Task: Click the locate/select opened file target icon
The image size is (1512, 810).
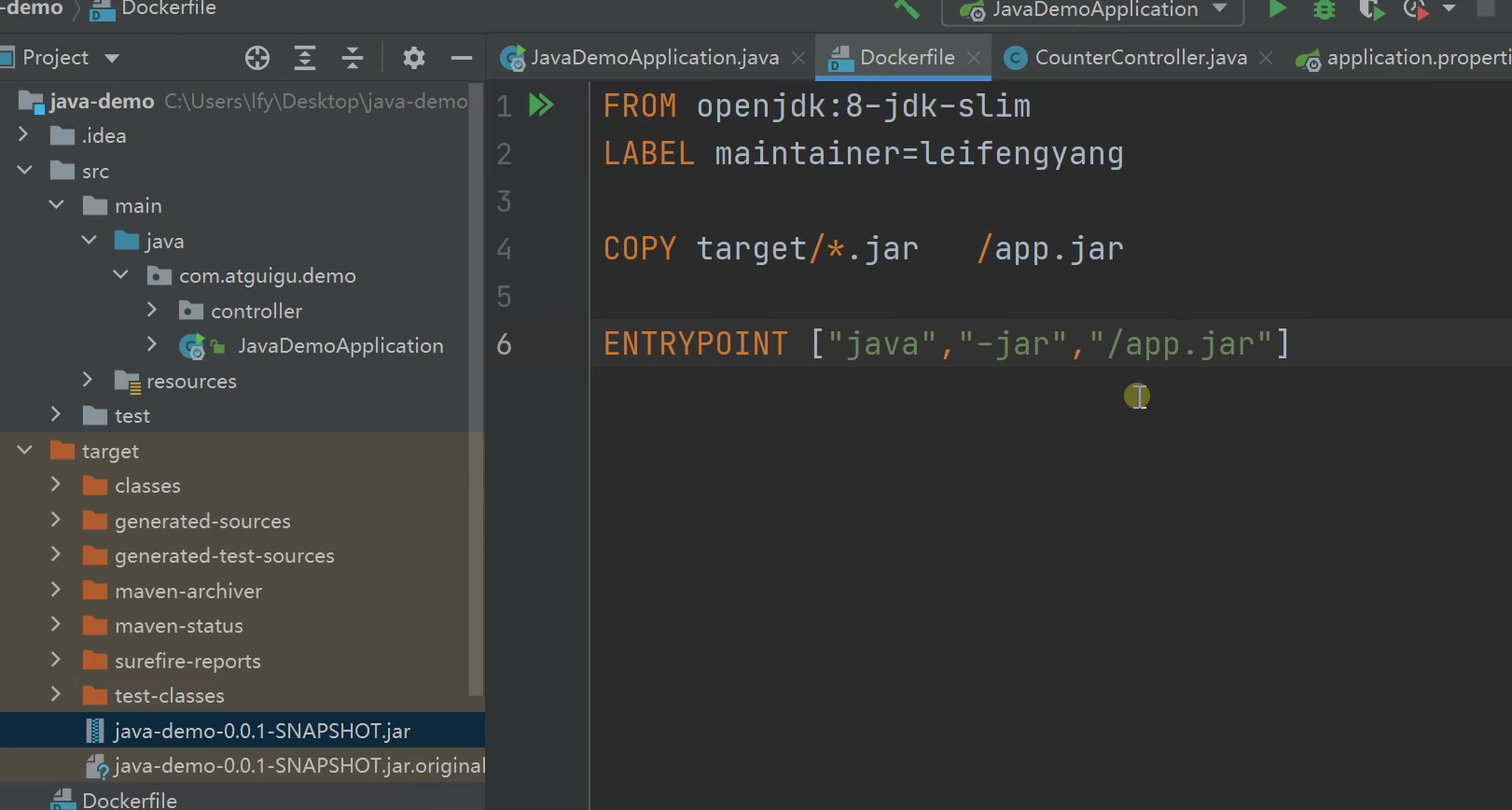Action: 257,58
